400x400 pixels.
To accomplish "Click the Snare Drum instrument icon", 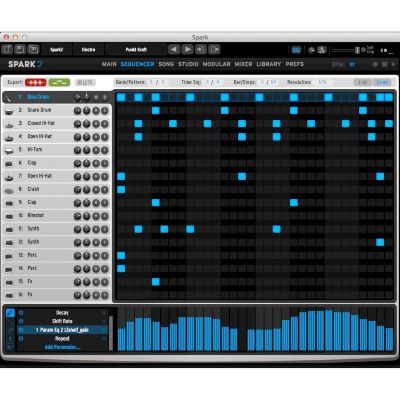I will click(9, 111).
